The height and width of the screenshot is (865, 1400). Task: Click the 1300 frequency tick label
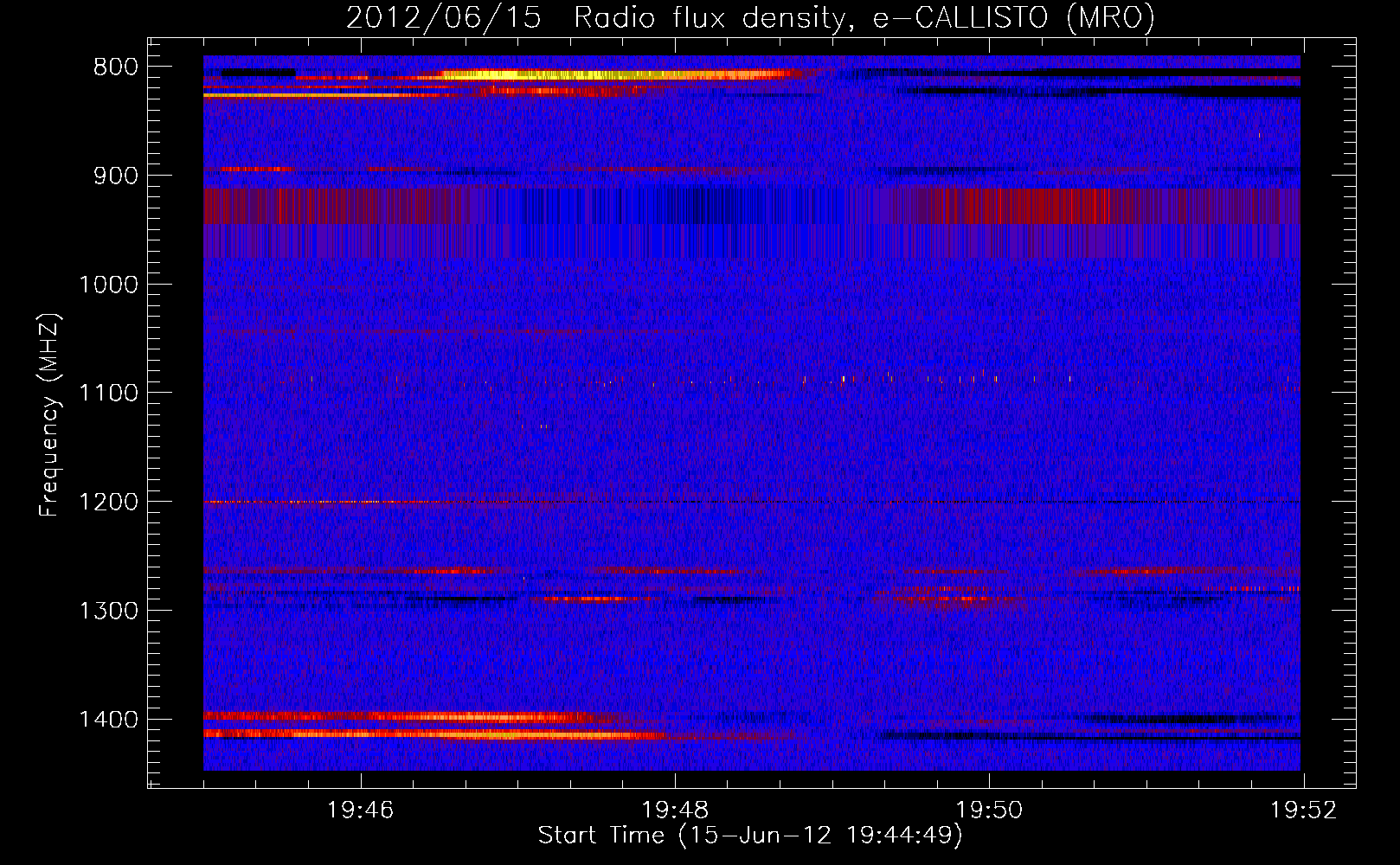[108, 611]
